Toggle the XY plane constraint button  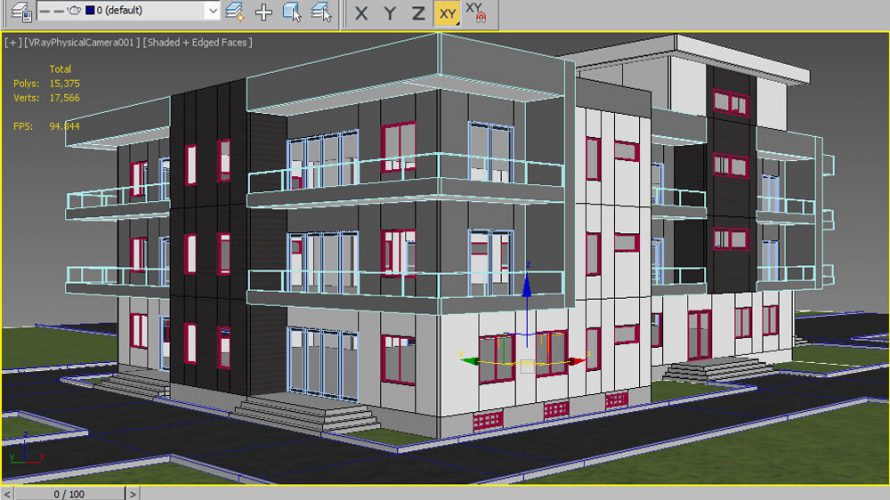(447, 13)
